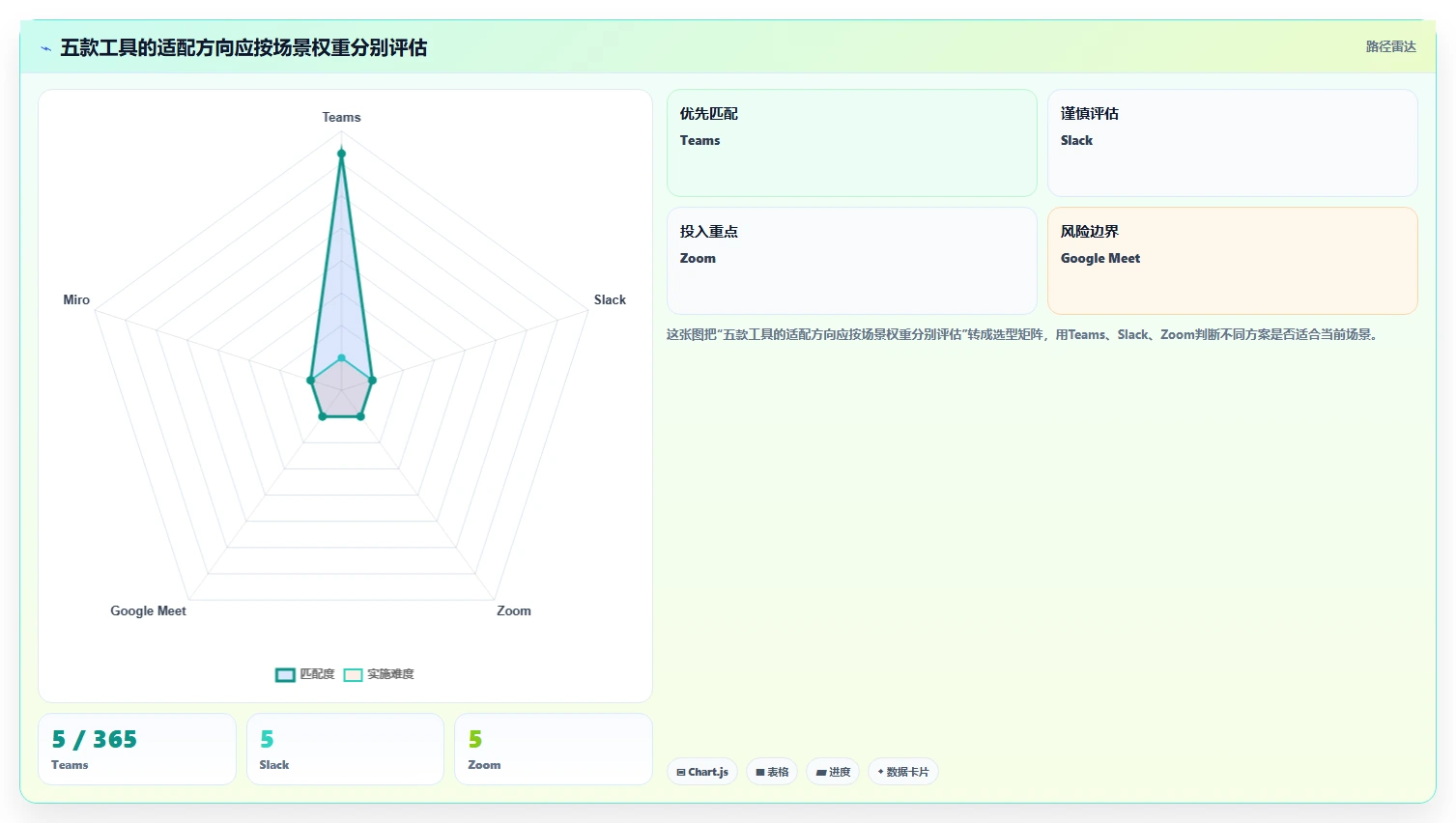1456x823 pixels.
Task: Click the Teams axis label on the radar
Action: tap(341, 117)
